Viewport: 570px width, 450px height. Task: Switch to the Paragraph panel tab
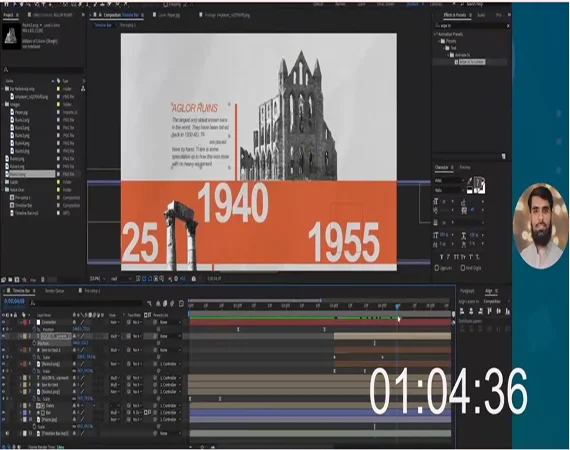467,291
